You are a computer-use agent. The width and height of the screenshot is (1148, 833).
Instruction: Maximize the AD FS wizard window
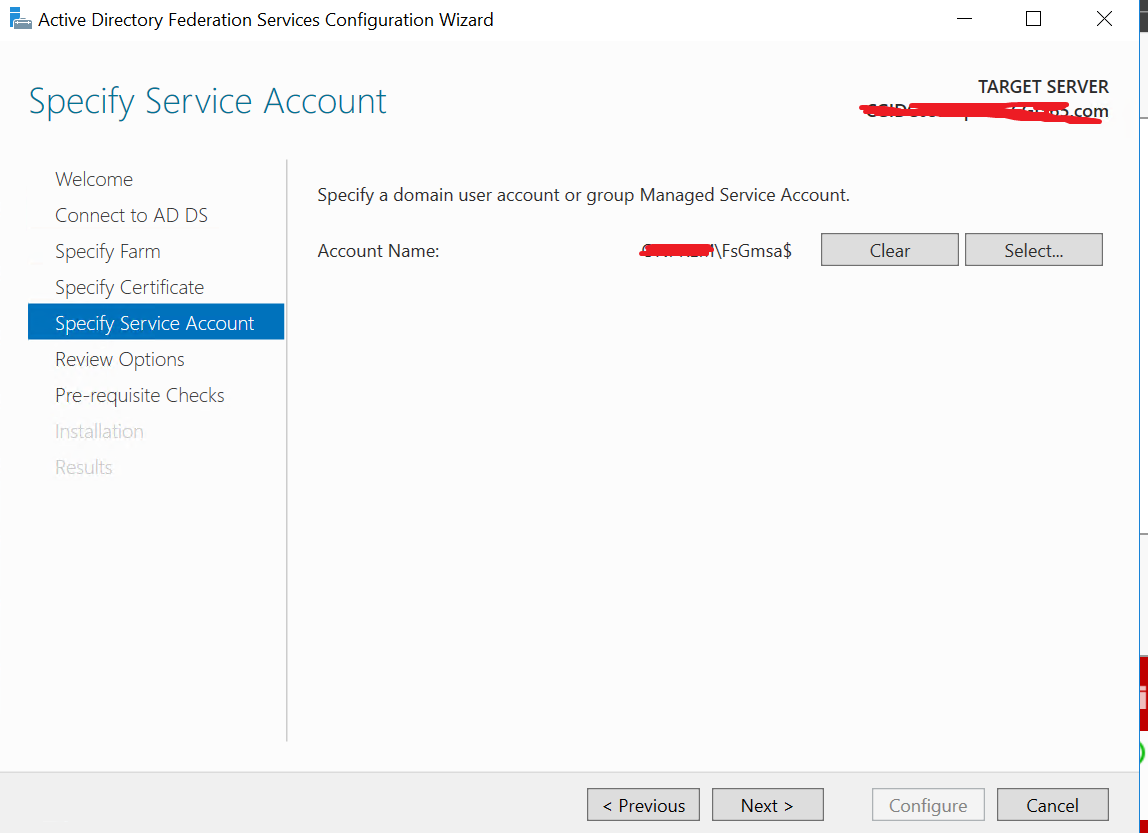coord(1034,19)
